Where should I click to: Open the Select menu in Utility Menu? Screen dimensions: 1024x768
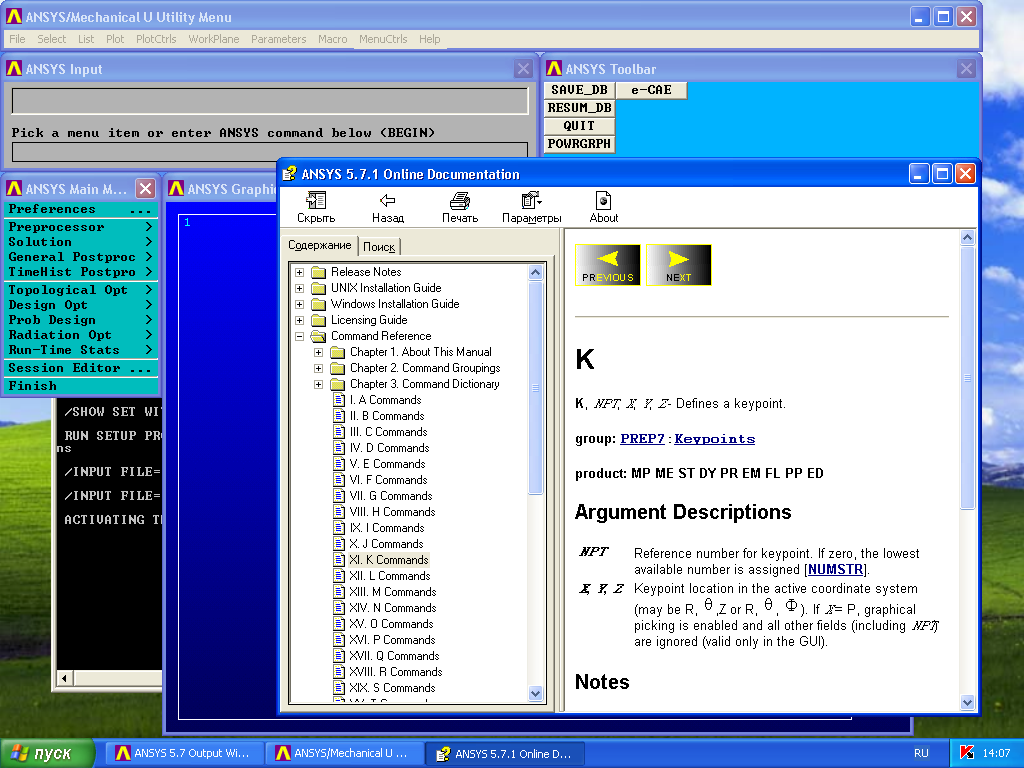52,39
